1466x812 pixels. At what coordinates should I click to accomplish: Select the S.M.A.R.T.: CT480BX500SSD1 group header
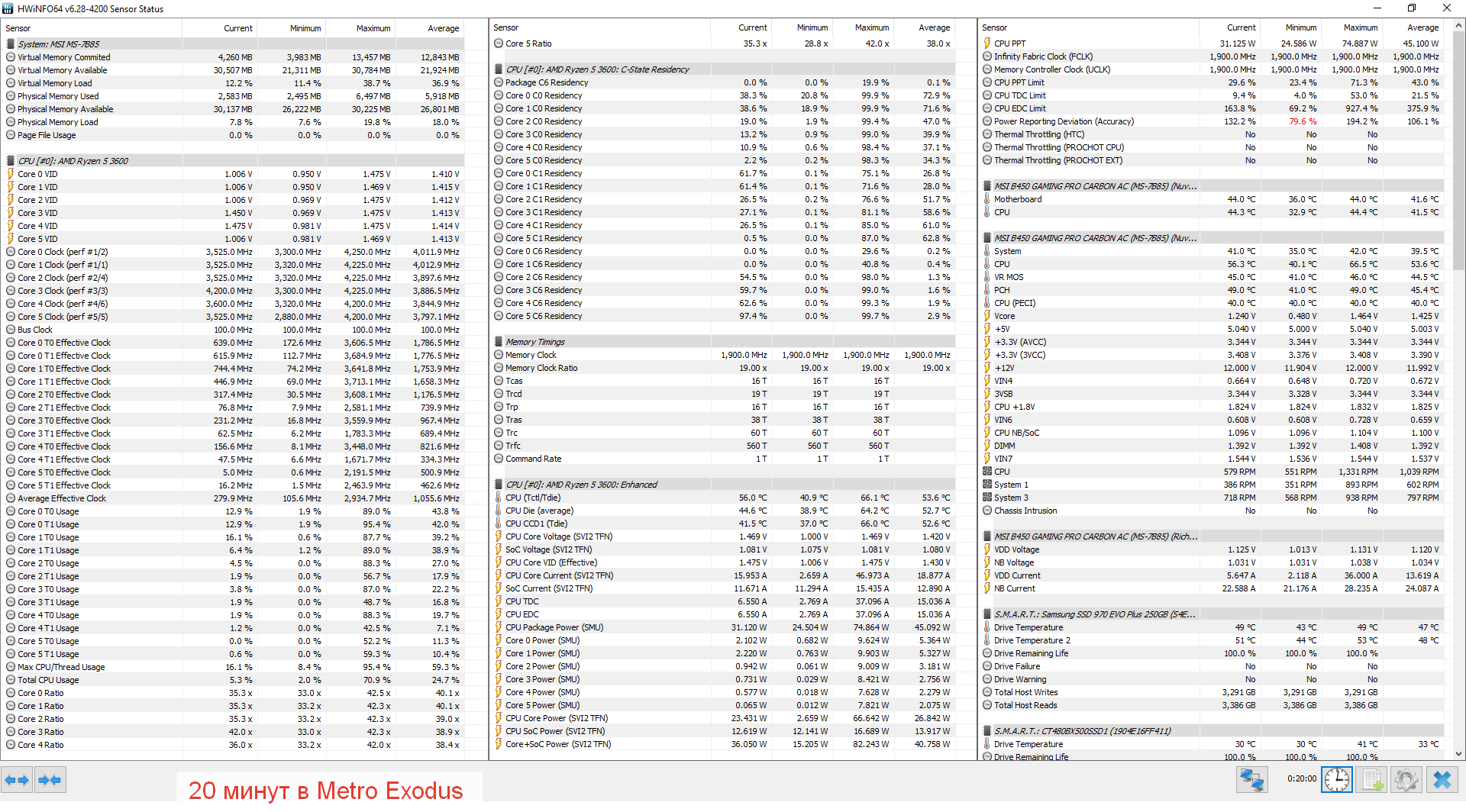(1213, 731)
